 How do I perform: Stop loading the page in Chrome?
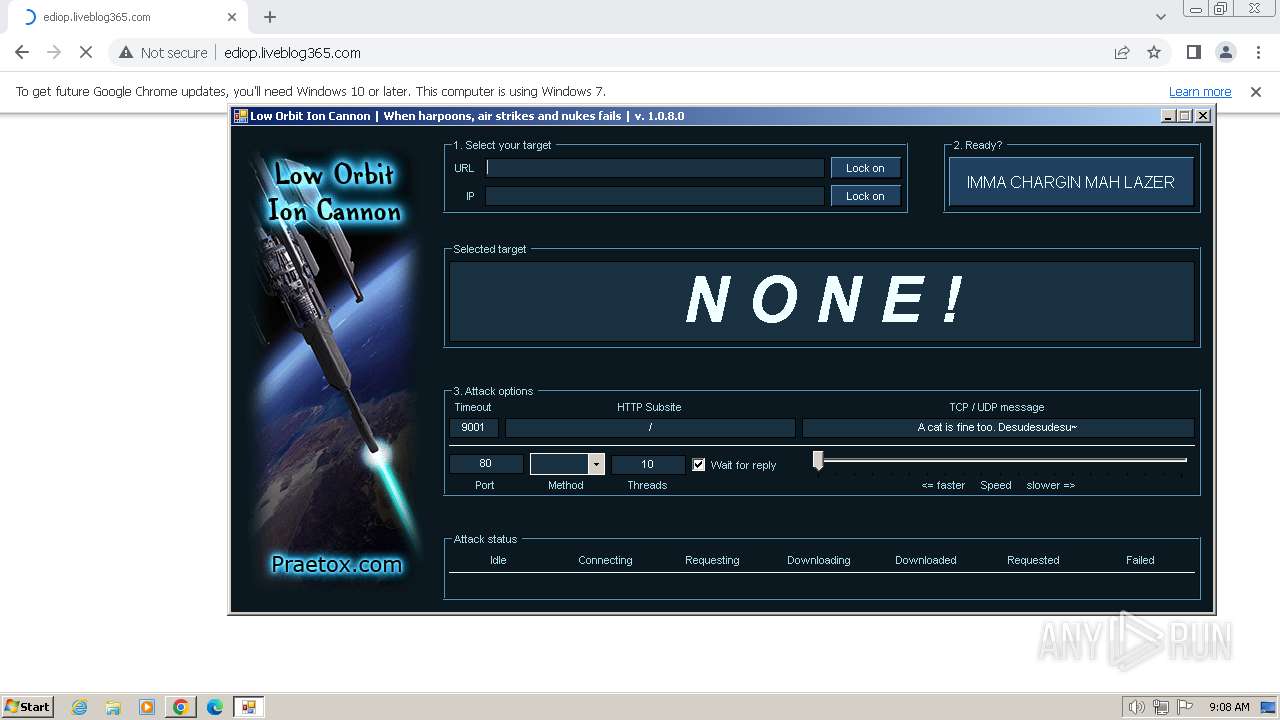pyautogui.click(x=86, y=52)
